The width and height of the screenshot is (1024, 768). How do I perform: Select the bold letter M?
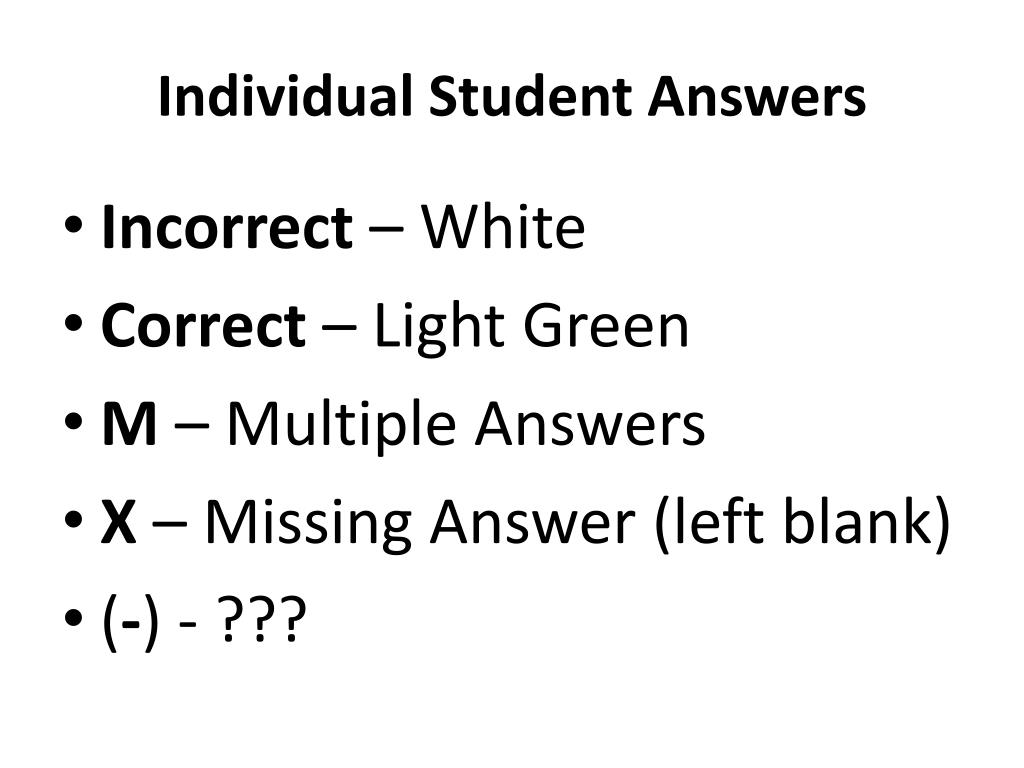129,424
